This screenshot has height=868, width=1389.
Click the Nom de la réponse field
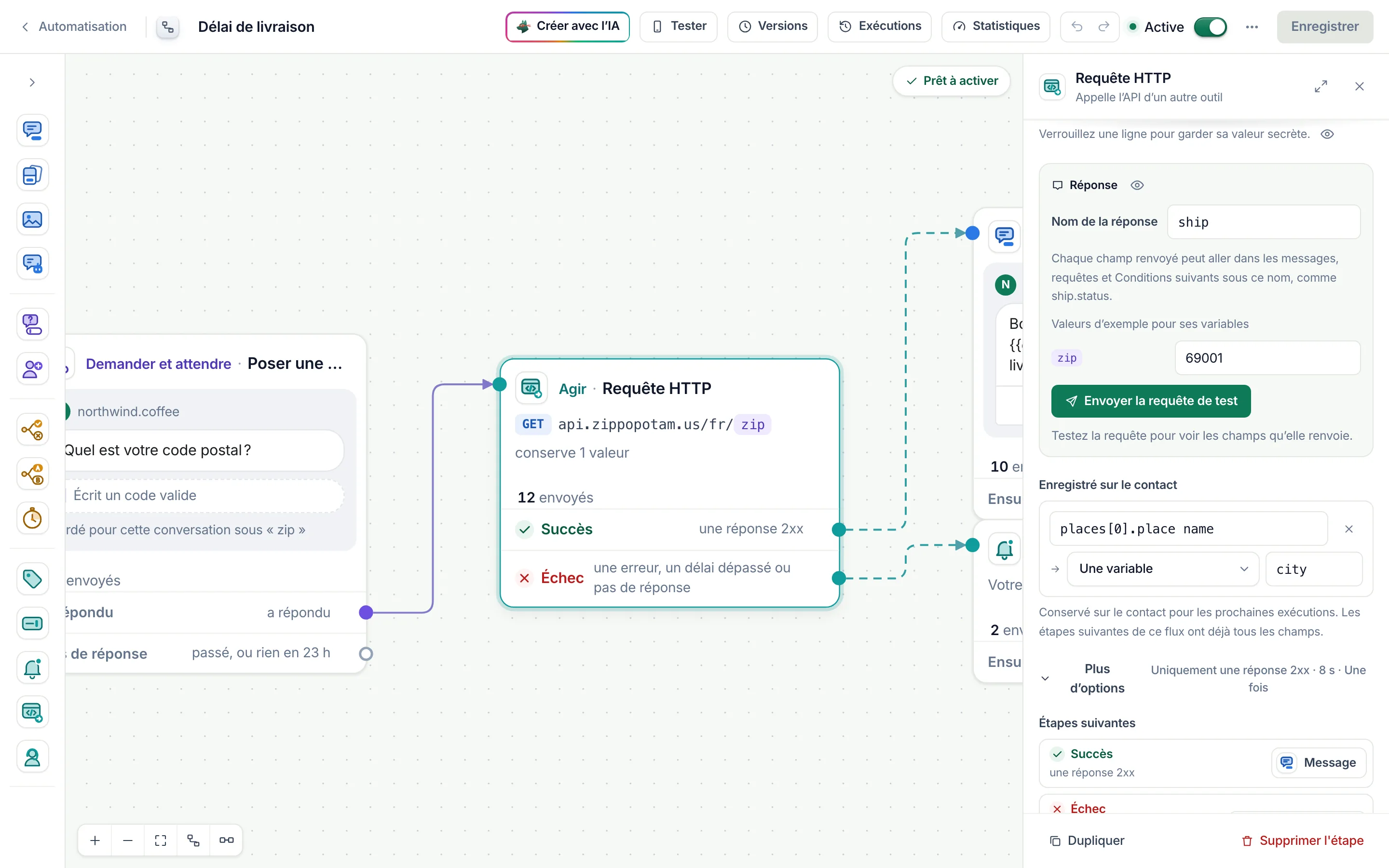[x=1264, y=222]
